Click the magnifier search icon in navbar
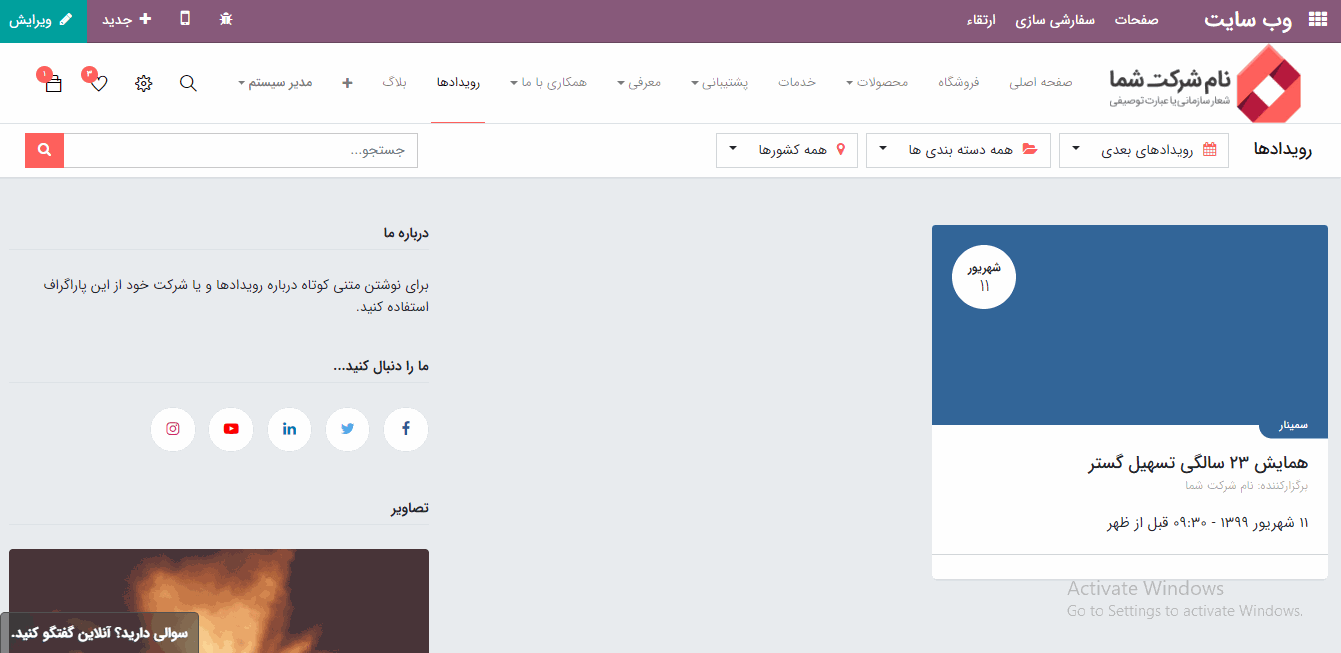 [x=188, y=83]
